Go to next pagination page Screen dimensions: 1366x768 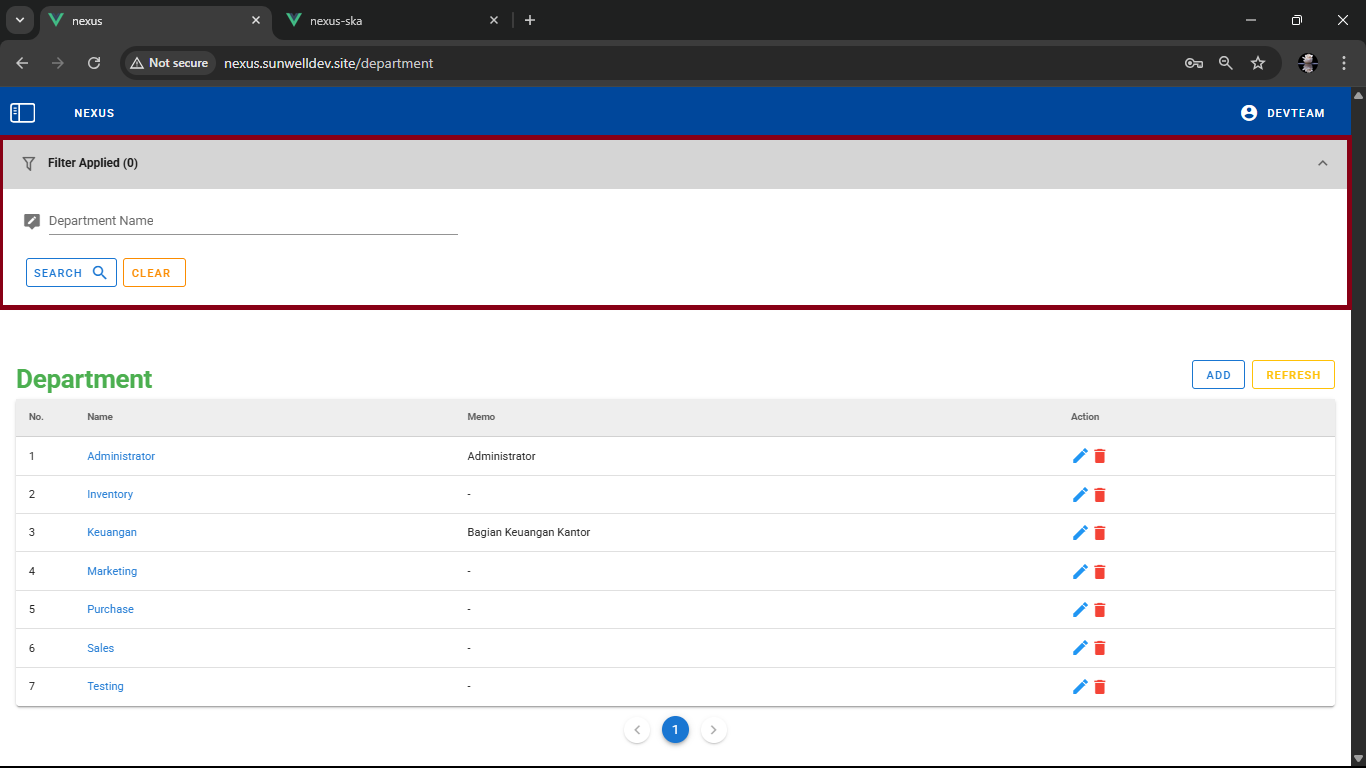(713, 730)
